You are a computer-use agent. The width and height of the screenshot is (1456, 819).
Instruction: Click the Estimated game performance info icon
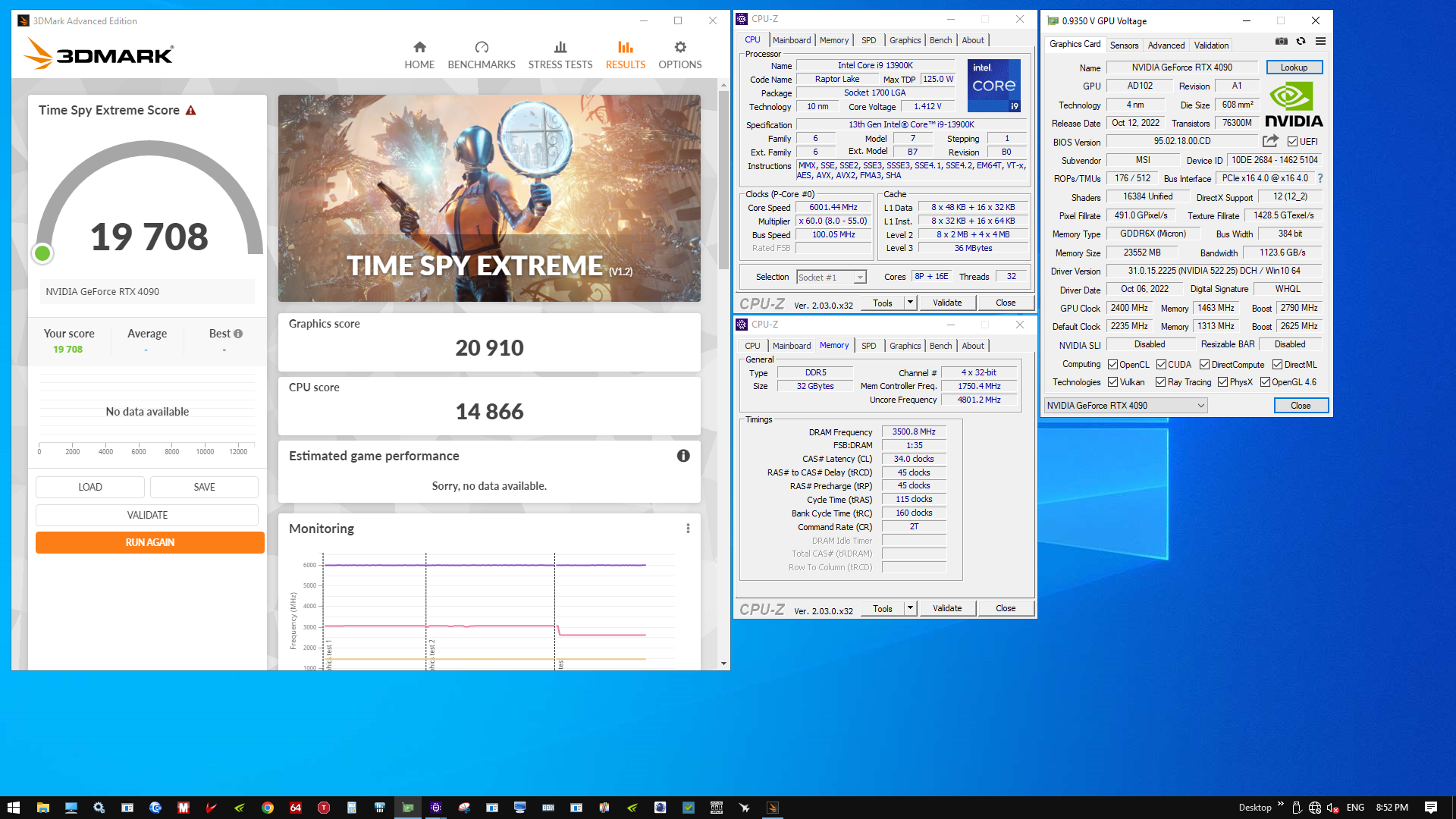pyautogui.click(x=683, y=456)
